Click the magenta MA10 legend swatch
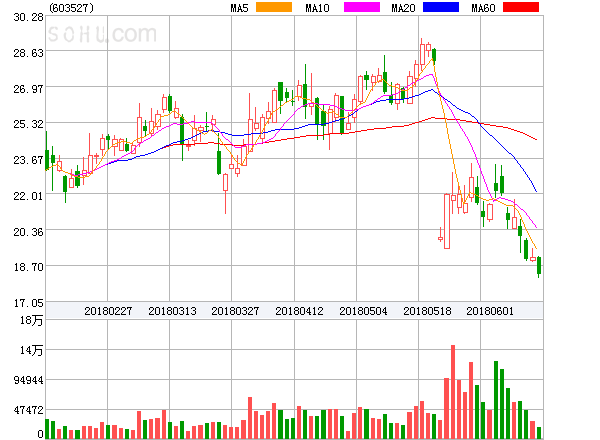Image resolution: width=600 pixels, height=440 pixels. [362, 7]
